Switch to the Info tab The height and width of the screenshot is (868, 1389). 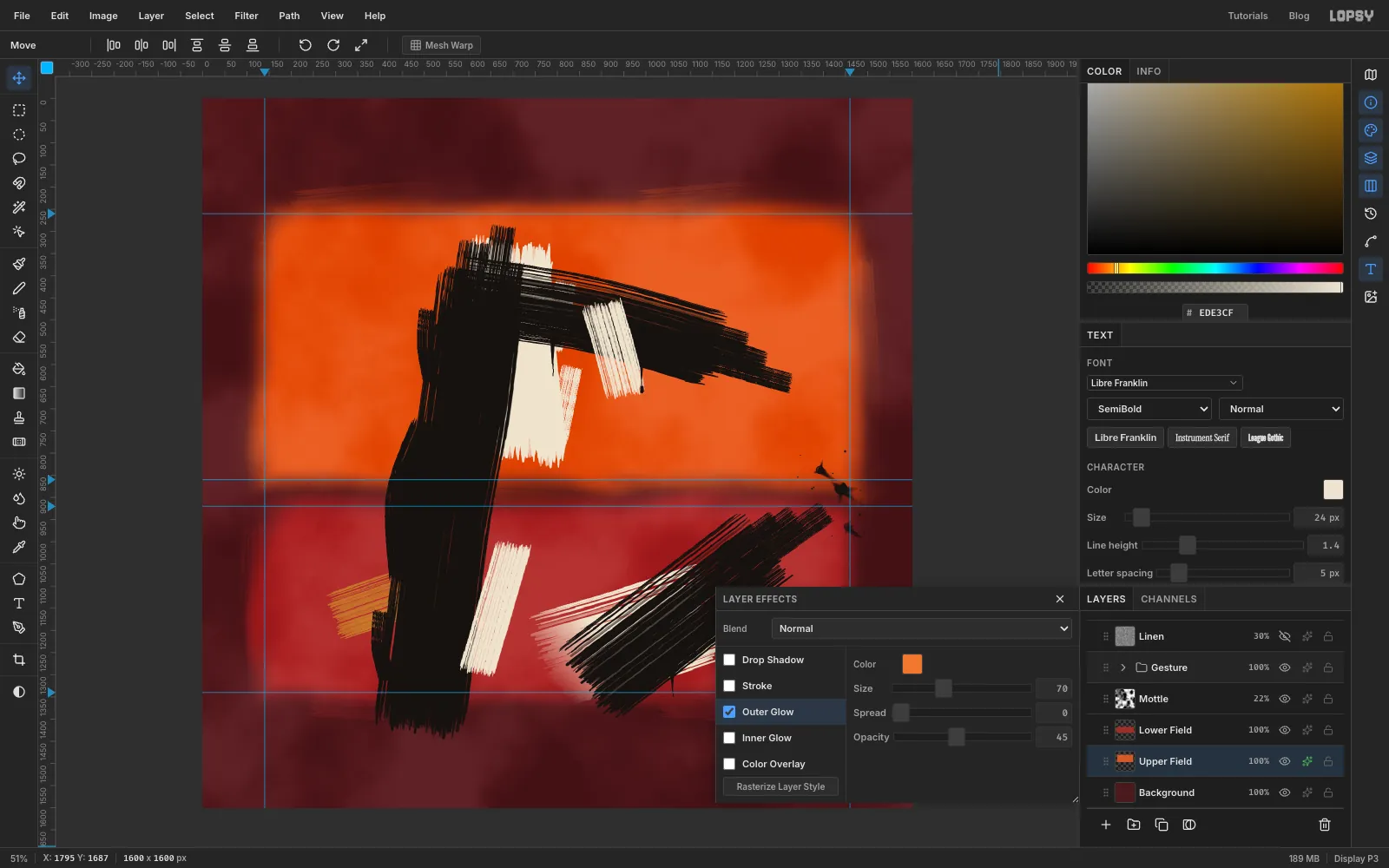coord(1149,71)
